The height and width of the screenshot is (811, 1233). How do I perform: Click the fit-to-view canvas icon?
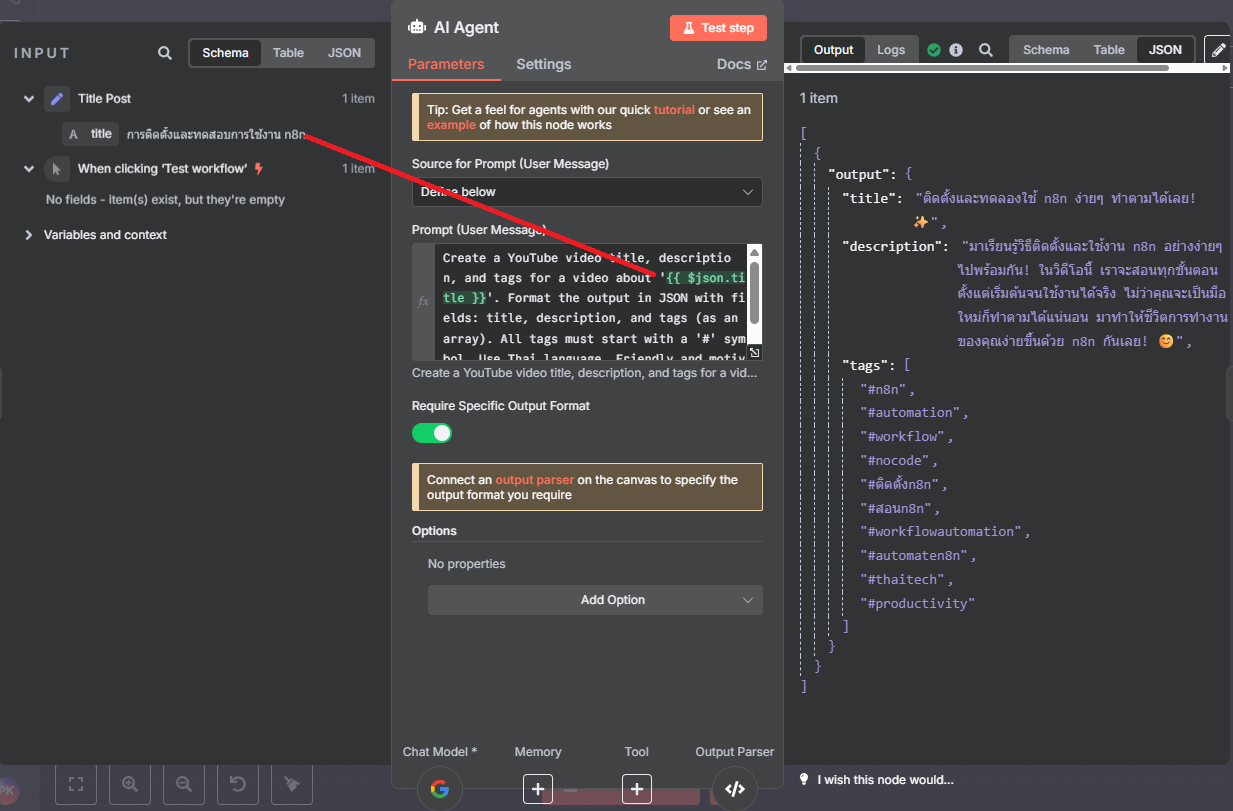tap(75, 785)
